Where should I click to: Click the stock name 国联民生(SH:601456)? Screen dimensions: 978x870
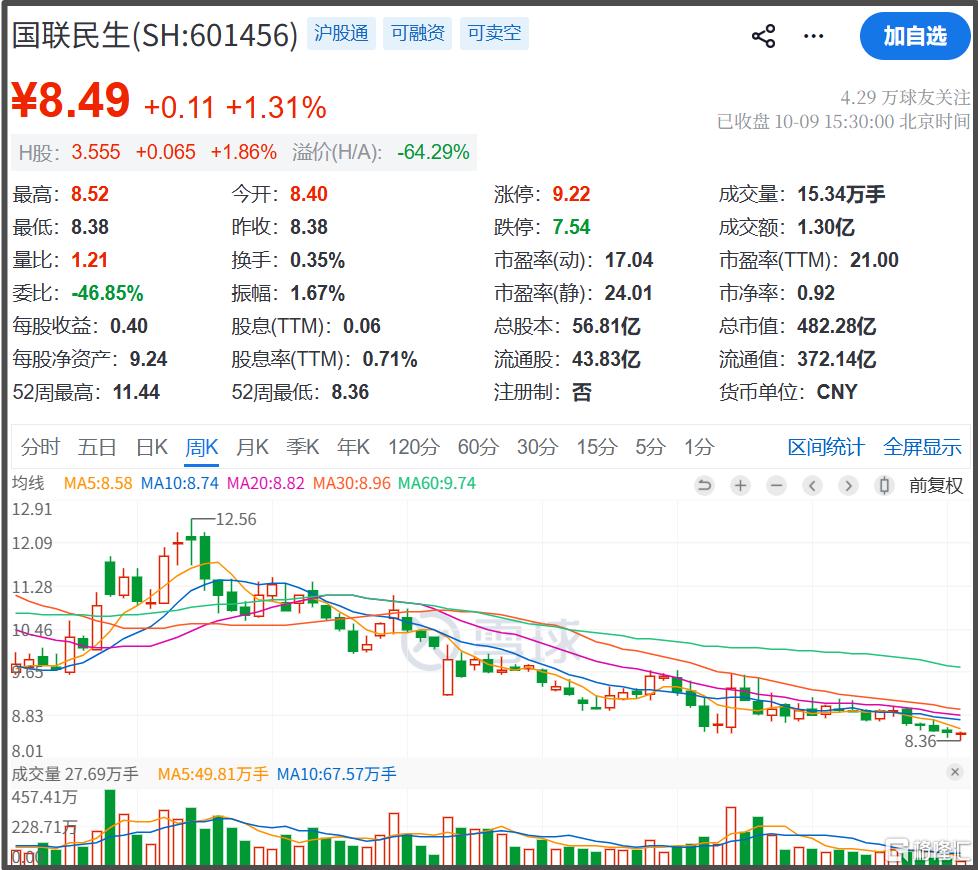pyautogui.click(x=155, y=35)
